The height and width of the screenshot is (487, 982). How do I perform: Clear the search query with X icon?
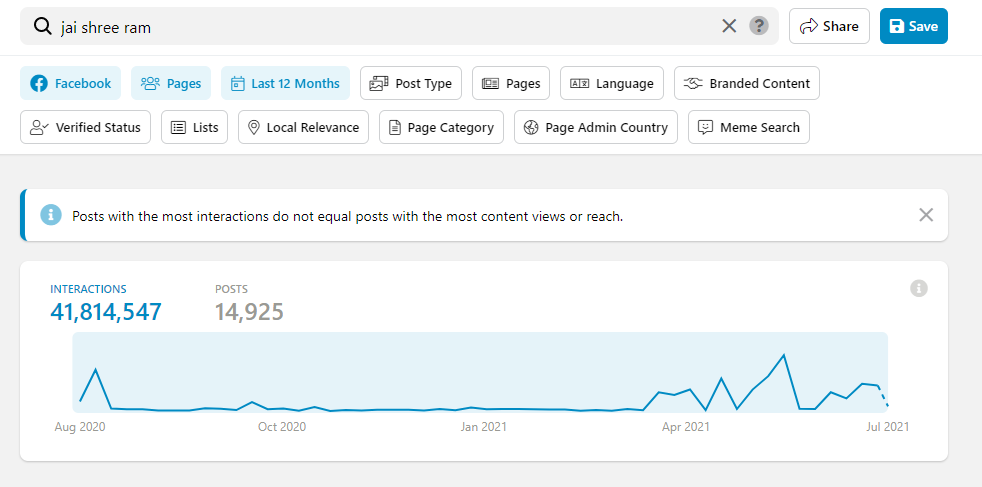[729, 26]
